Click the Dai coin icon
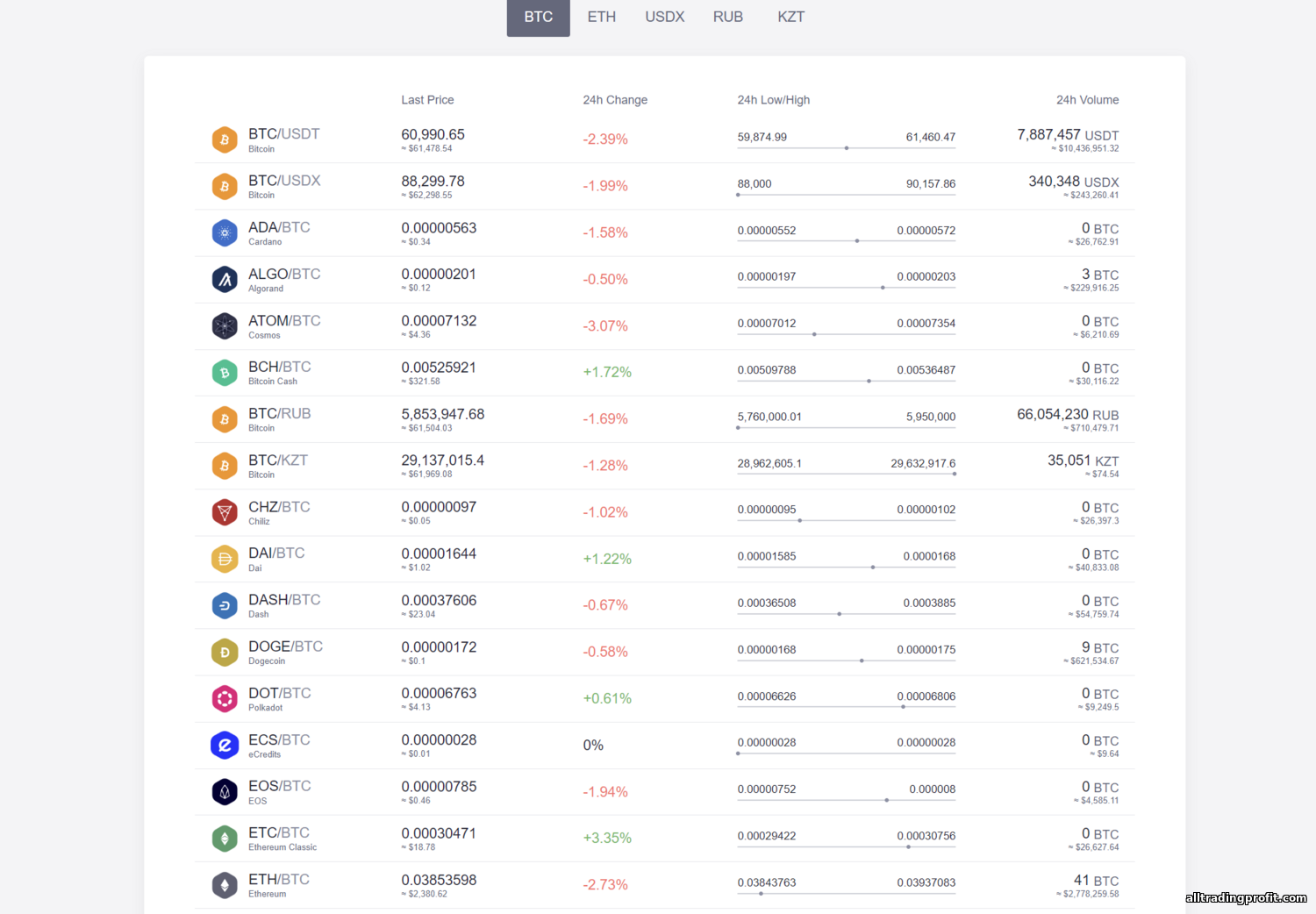The width and height of the screenshot is (1316, 914). point(225,559)
